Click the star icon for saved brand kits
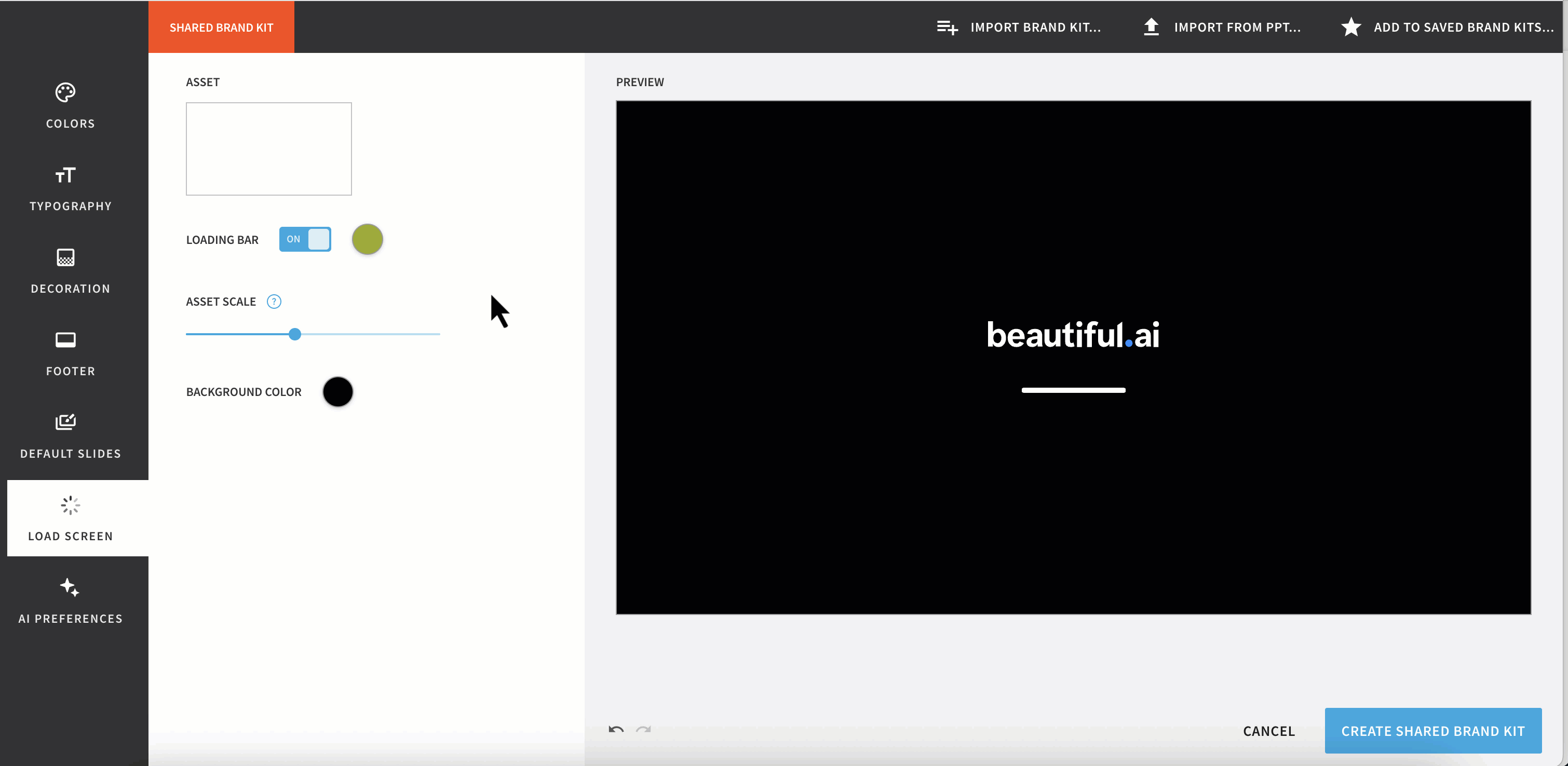This screenshot has height=766, width=1568. 1351,27
